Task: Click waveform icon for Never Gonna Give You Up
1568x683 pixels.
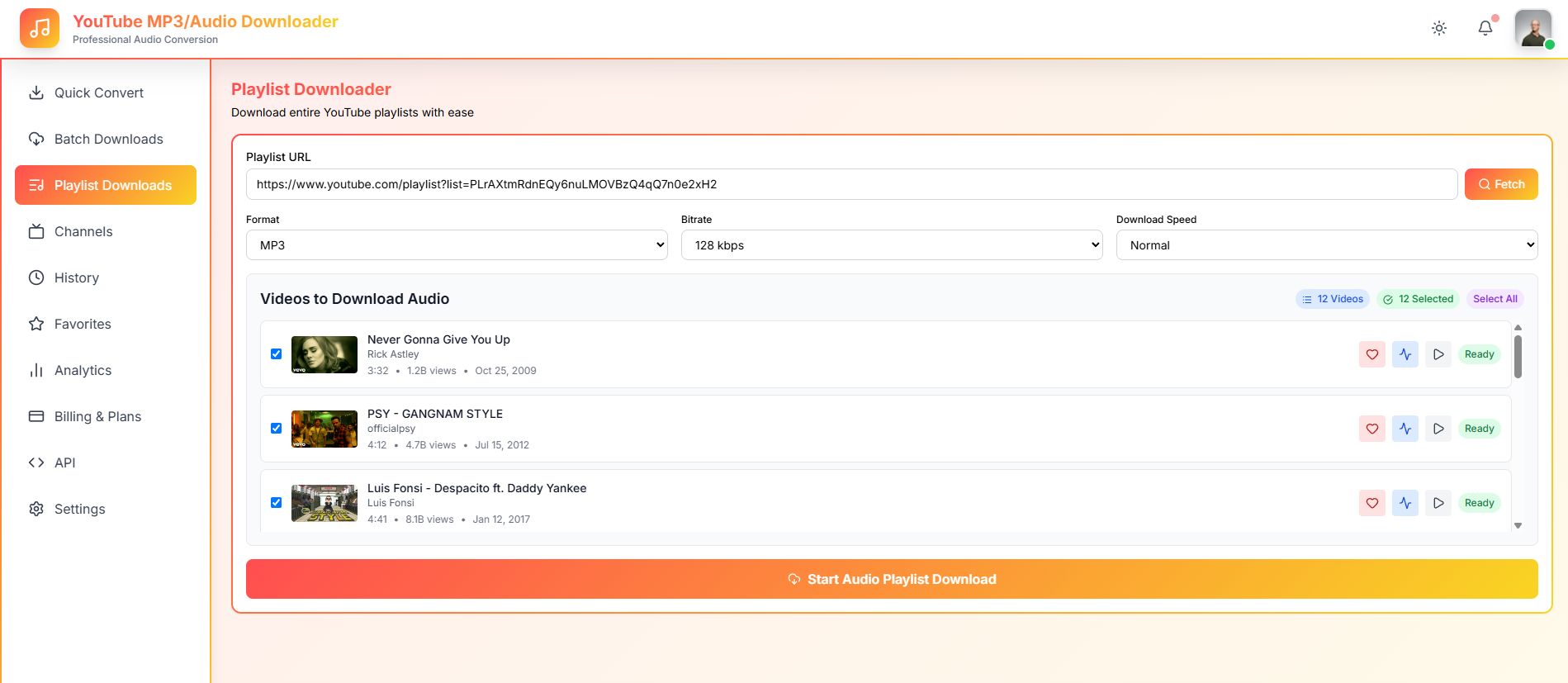Action: (1405, 354)
